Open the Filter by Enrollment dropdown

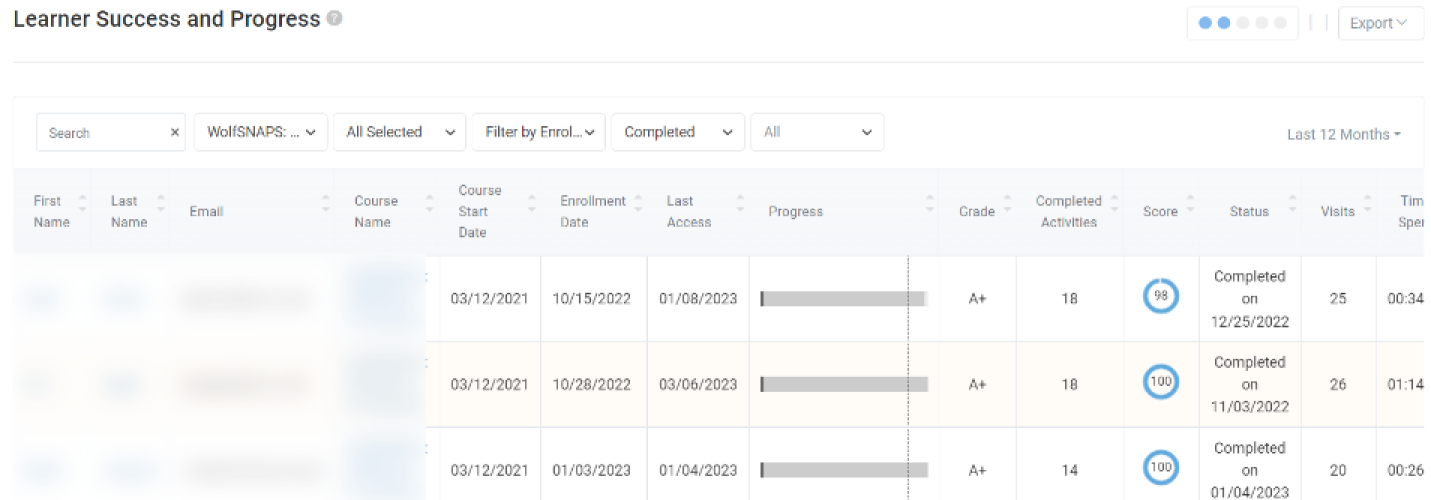pos(538,132)
